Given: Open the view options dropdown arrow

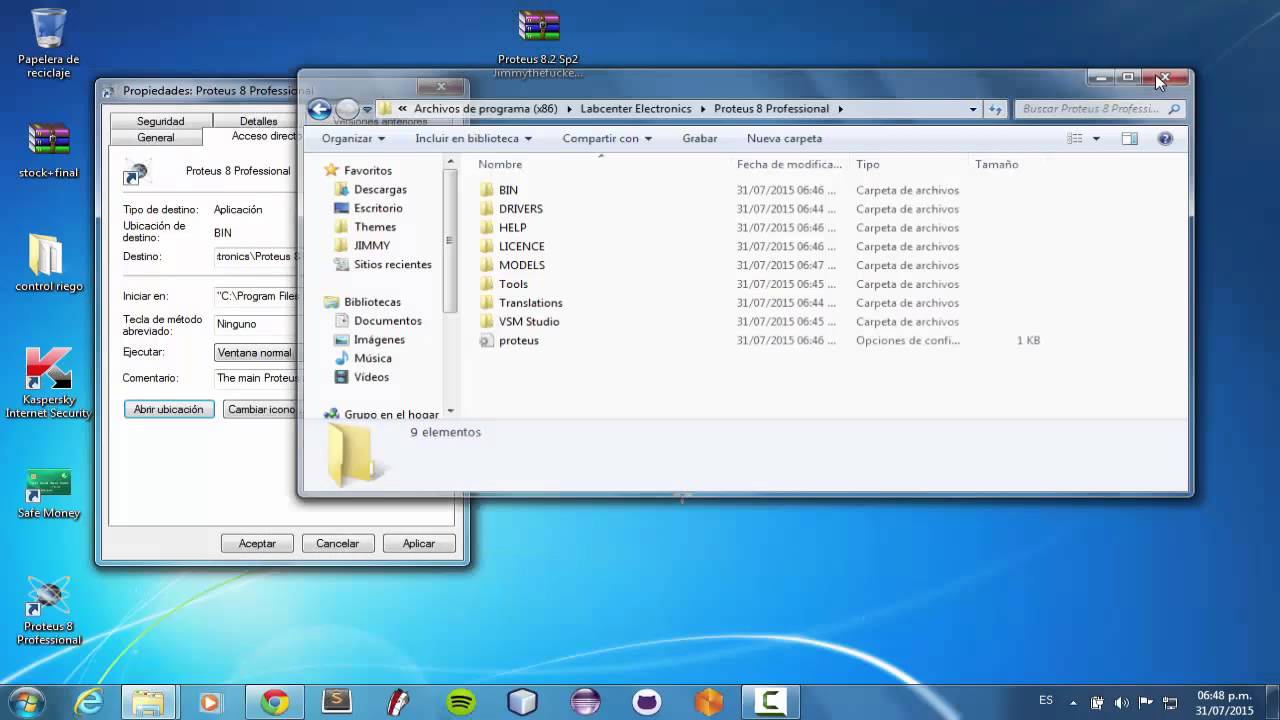Looking at the screenshot, I should point(1096,139).
